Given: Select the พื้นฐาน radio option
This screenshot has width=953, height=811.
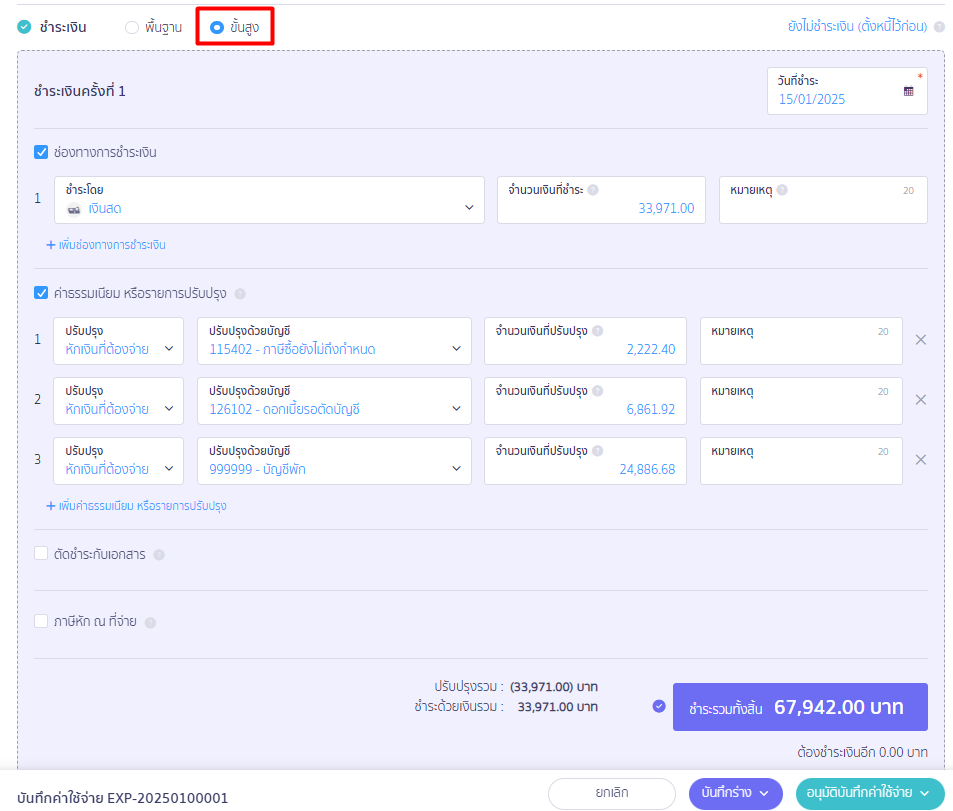Looking at the screenshot, I should [x=132, y=27].
